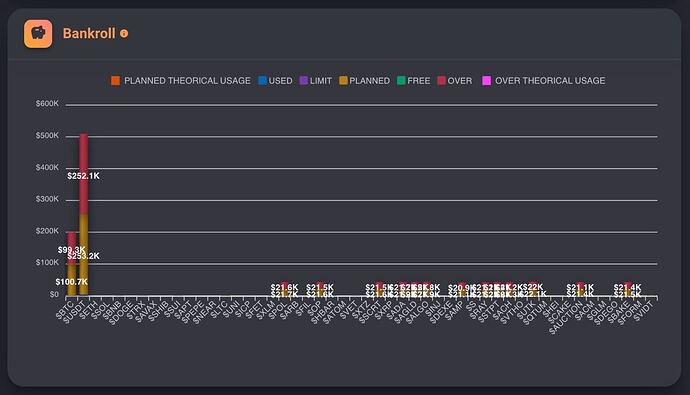
Task: Toggle the PLANNED THEORICAL USAGE legend series
Action: (x=181, y=80)
